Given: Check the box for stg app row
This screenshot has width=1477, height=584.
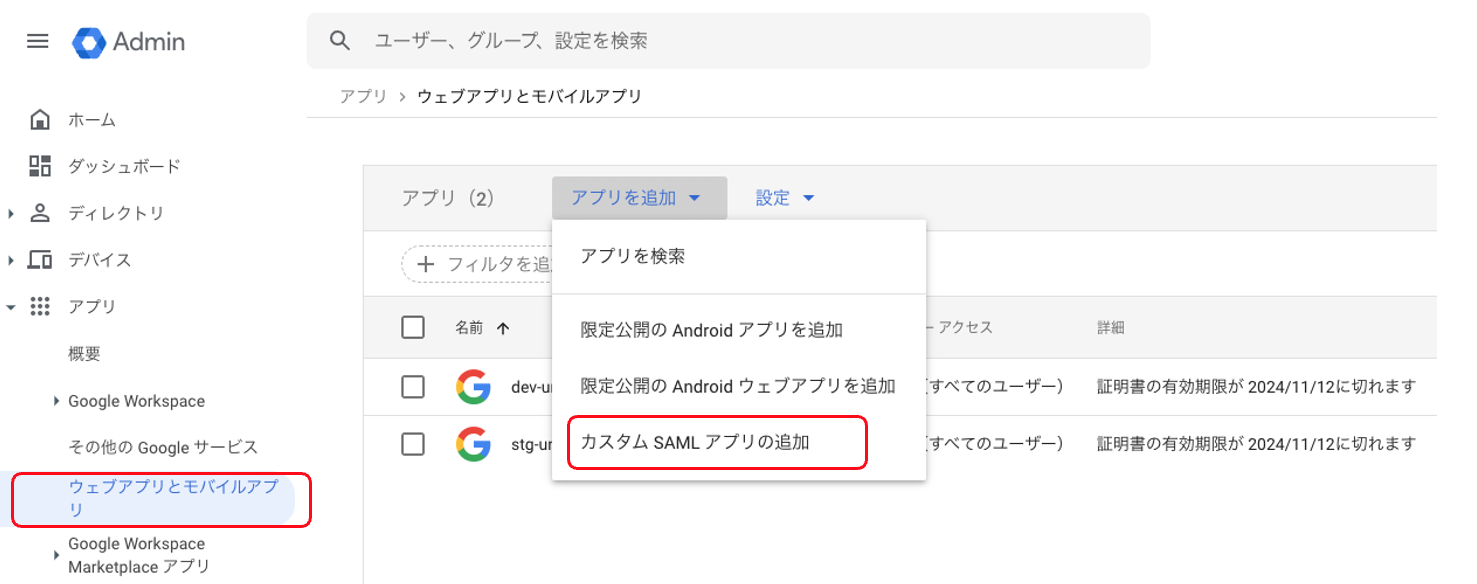Looking at the screenshot, I should 413,444.
